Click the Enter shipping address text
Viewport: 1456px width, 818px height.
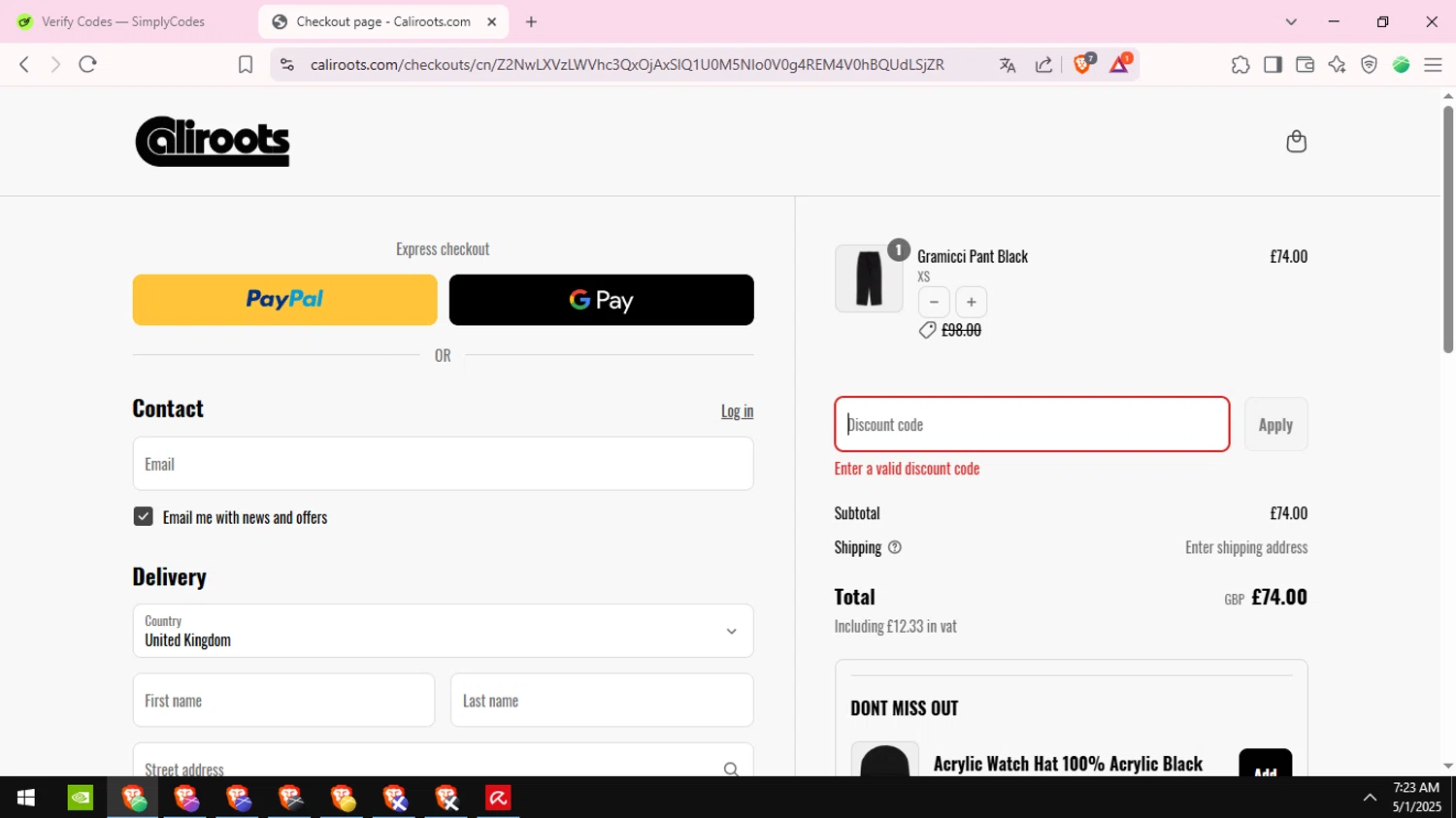click(1246, 547)
